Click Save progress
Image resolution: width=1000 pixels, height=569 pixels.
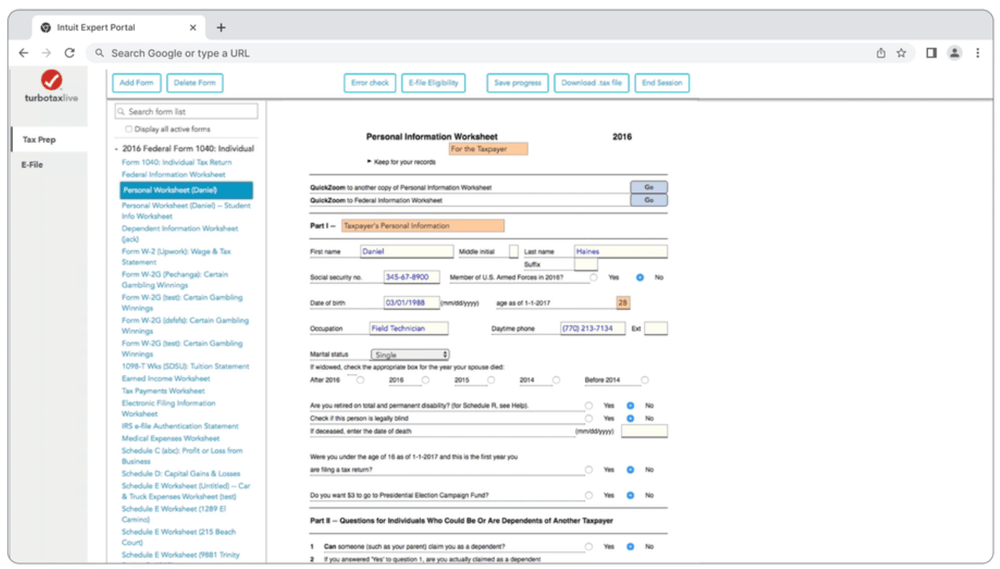(x=518, y=83)
